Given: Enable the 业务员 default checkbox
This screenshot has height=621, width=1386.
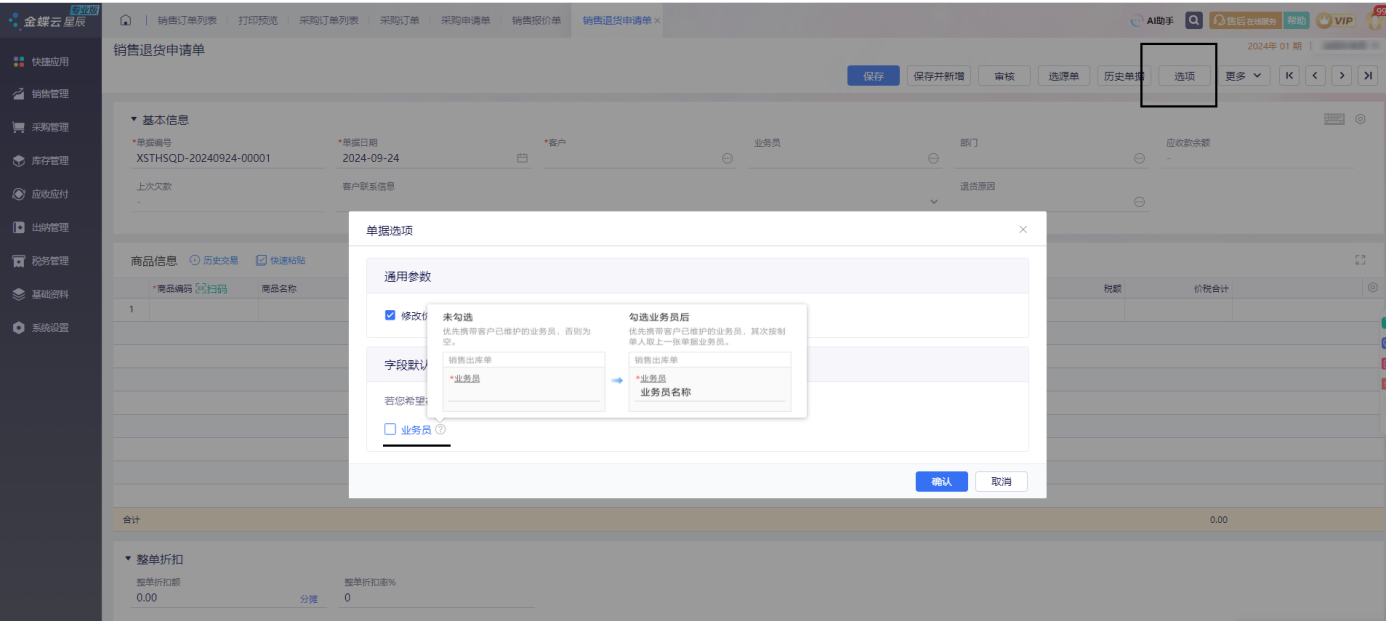Looking at the screenshot, I should click(390, 430).
